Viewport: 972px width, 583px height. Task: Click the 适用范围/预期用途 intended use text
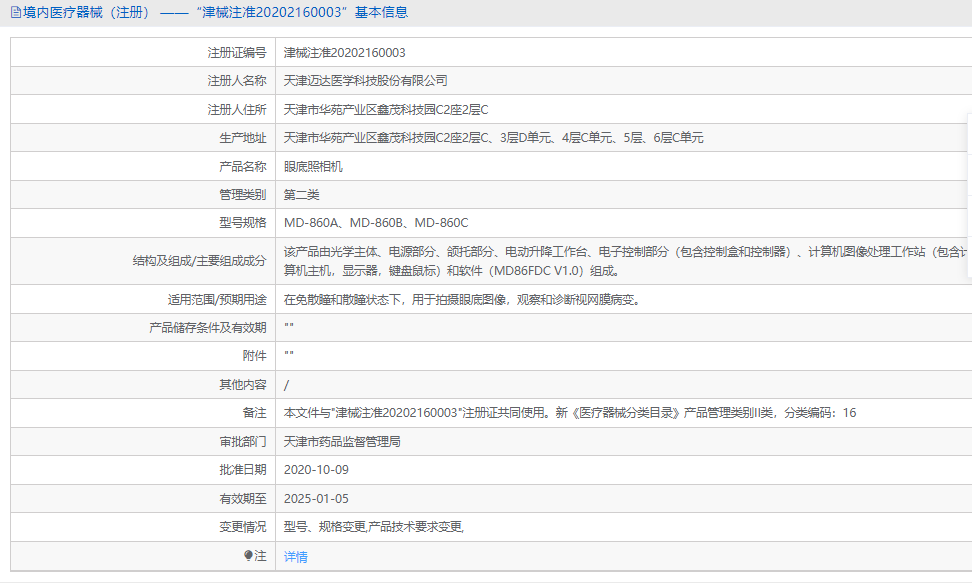(461, 299)
